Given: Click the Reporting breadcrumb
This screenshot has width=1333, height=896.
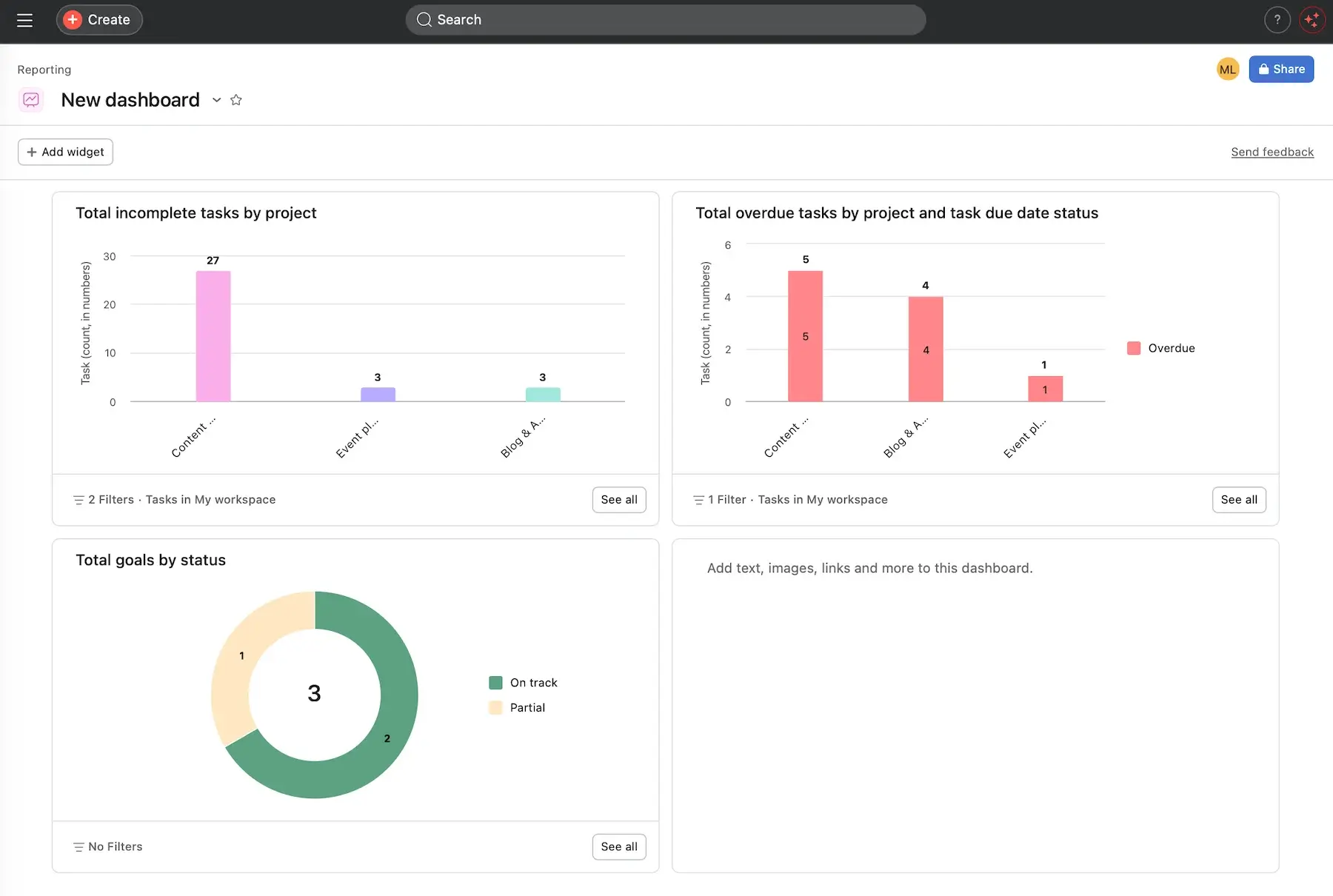Looking at the screenshot, I should tap(44, 70).
